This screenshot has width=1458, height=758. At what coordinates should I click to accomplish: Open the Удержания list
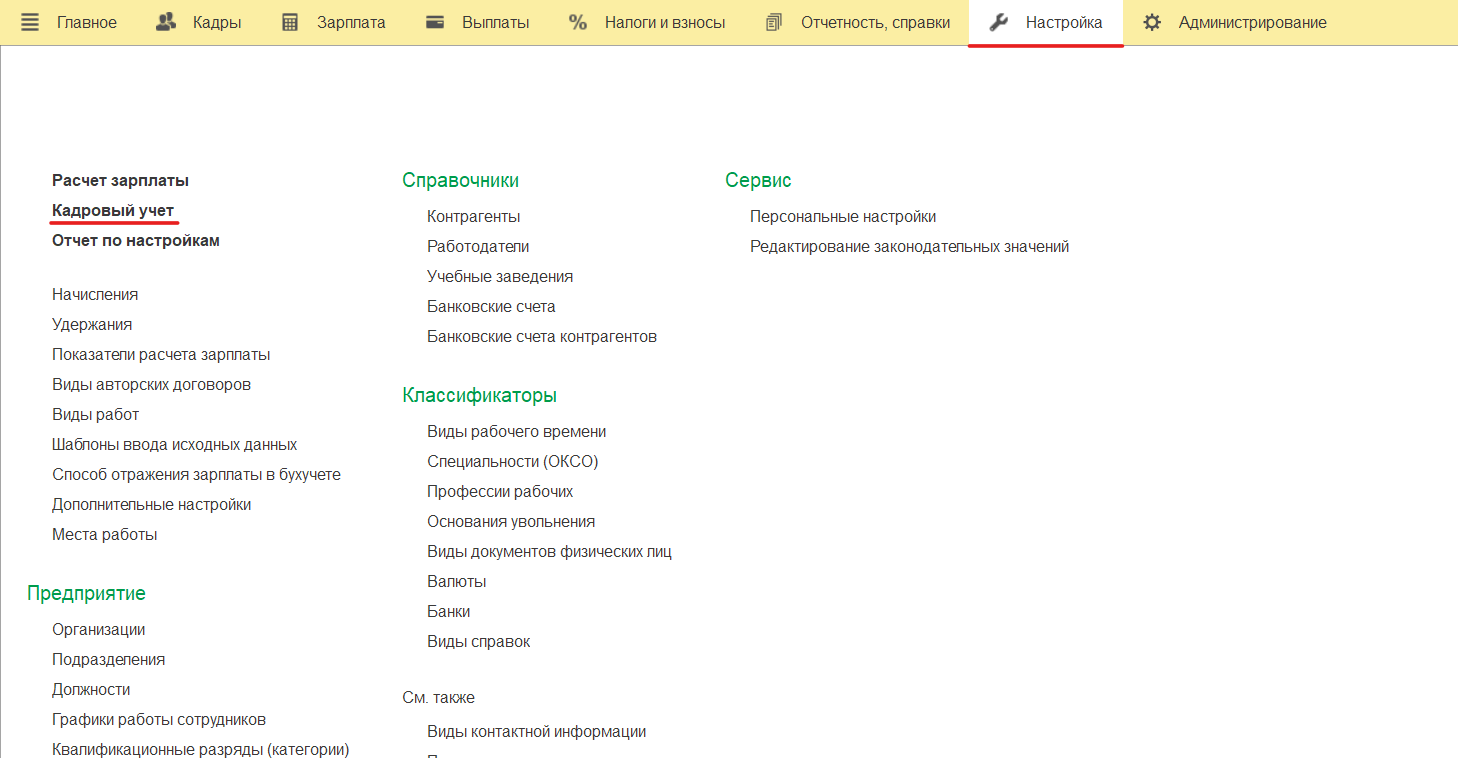92,325
